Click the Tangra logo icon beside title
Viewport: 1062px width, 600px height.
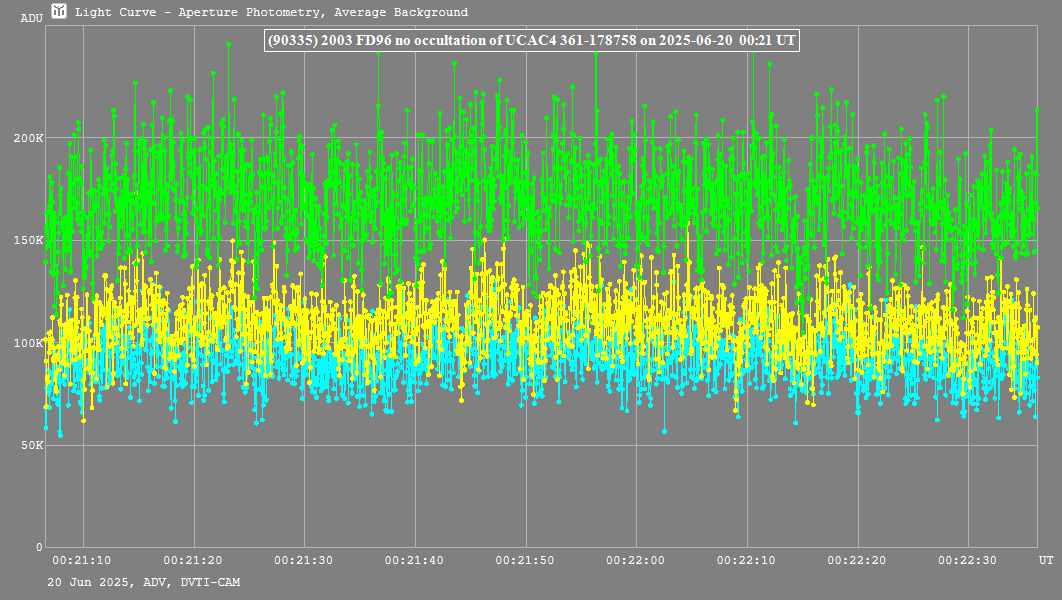coord(59,12)
